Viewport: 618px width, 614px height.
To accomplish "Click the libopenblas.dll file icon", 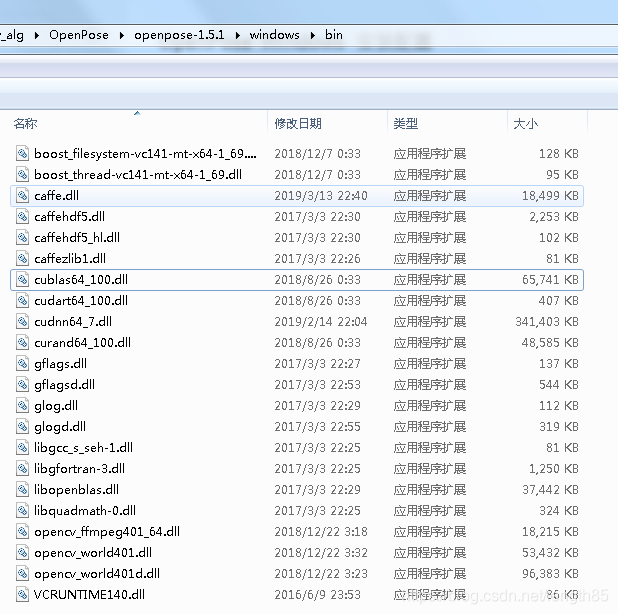I will pos(22,489).
